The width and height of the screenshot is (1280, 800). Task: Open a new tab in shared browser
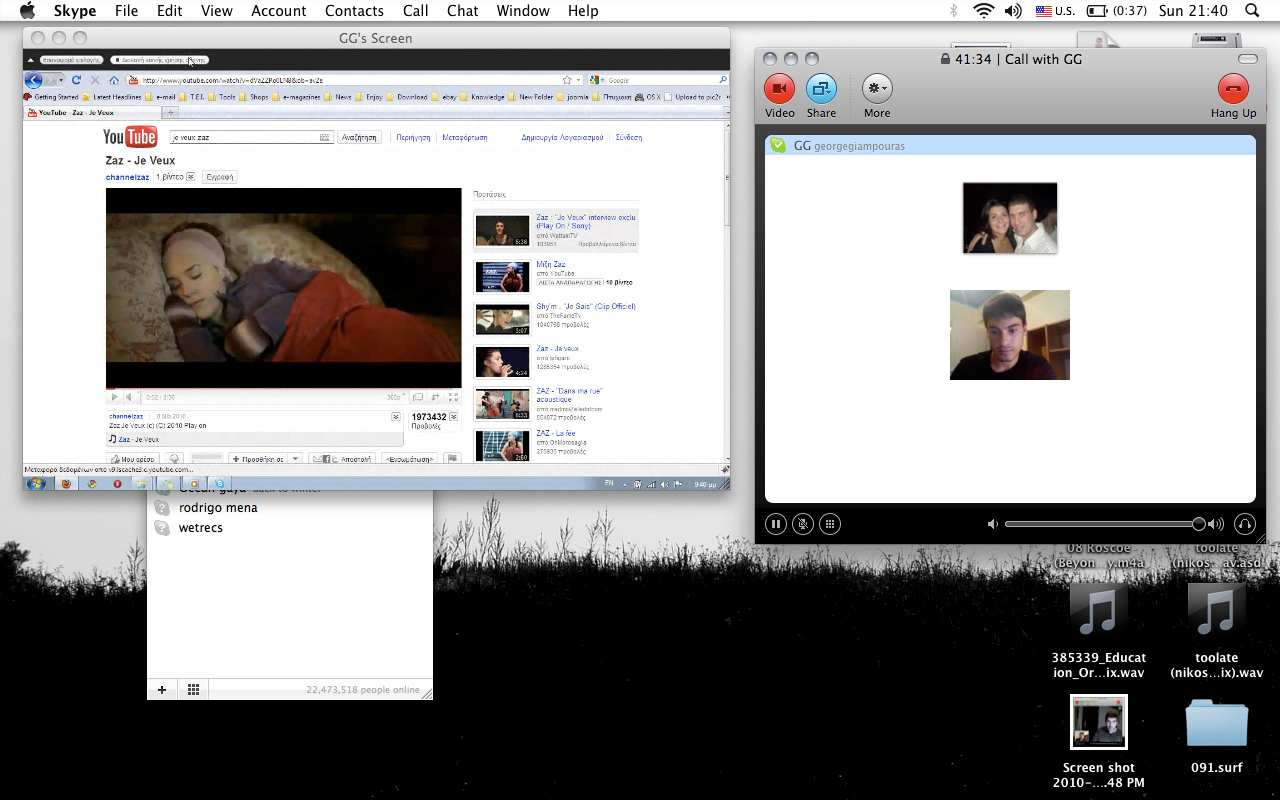(170, 113)
